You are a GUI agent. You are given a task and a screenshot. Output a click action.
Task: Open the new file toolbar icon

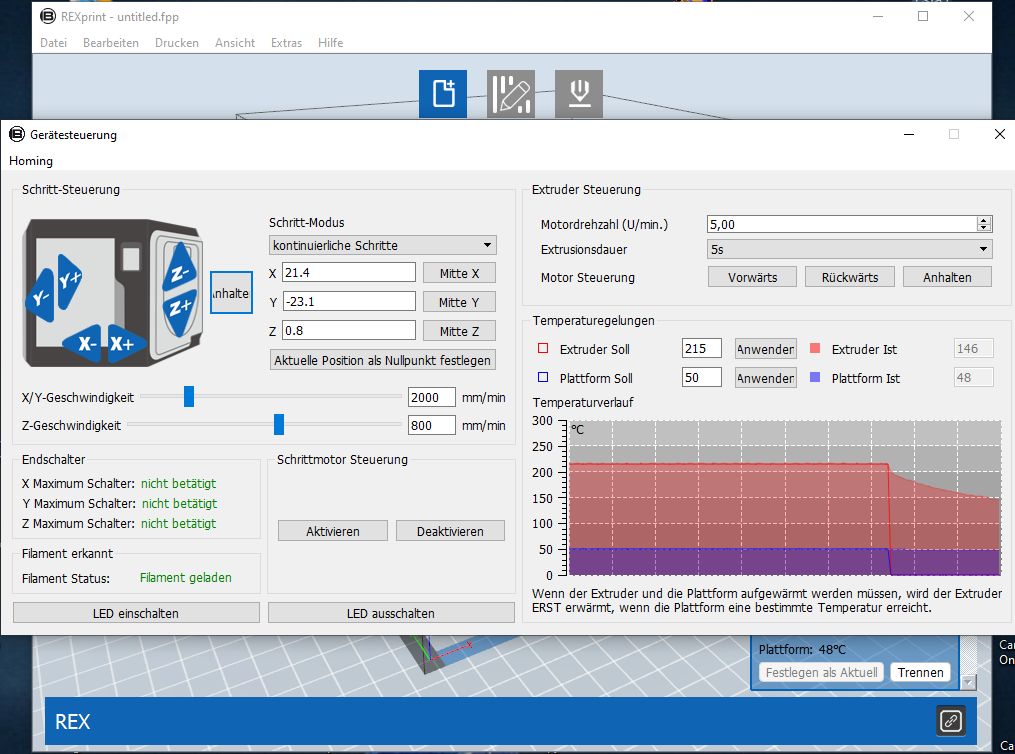click(x=442, y=93)
